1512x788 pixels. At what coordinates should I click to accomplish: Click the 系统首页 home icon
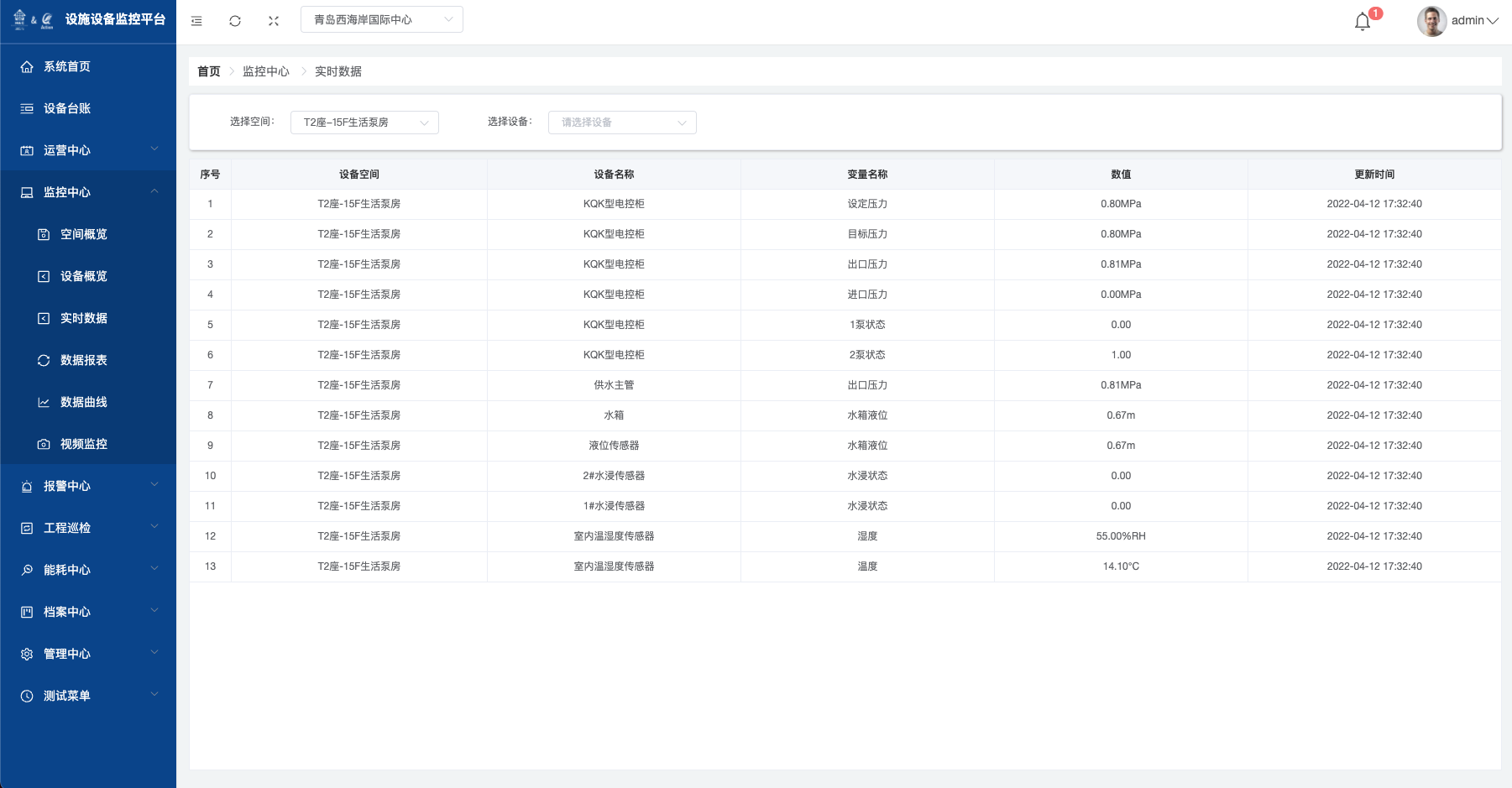point(27,66)
